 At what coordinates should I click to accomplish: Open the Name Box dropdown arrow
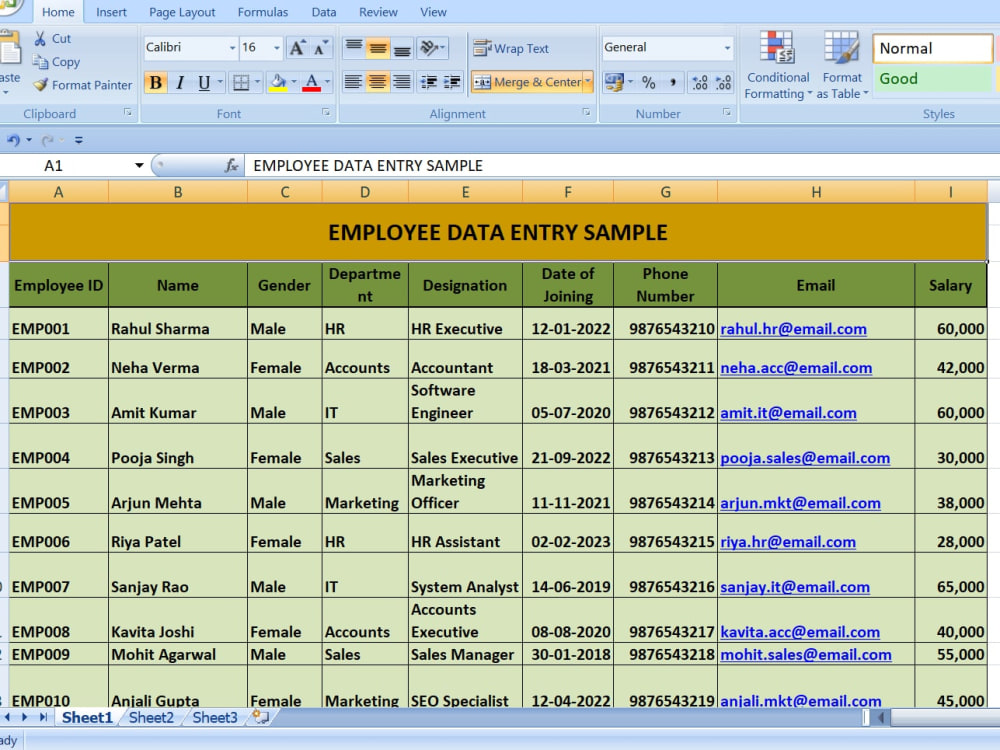(x=139, y=166)
